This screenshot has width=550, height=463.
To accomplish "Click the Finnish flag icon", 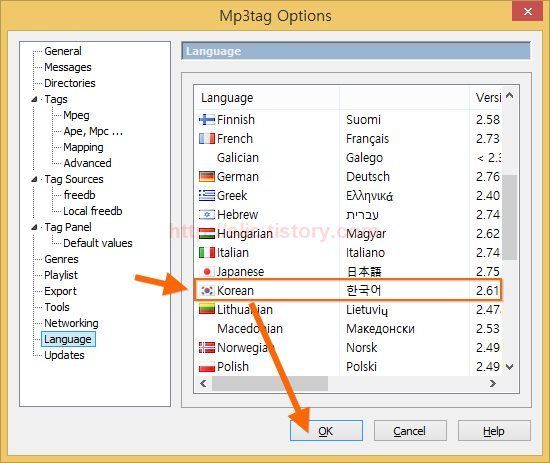I will pos(207,120).
